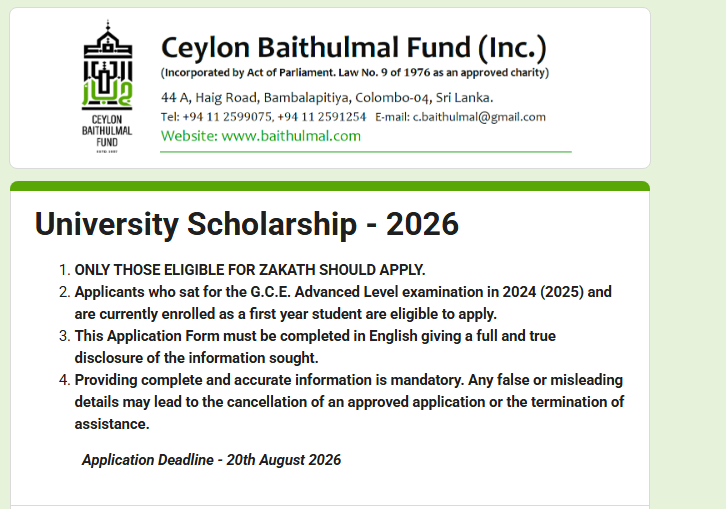Click the complete and accurate information notice
The image size is (726, 509).
click(x=349, y=402)
